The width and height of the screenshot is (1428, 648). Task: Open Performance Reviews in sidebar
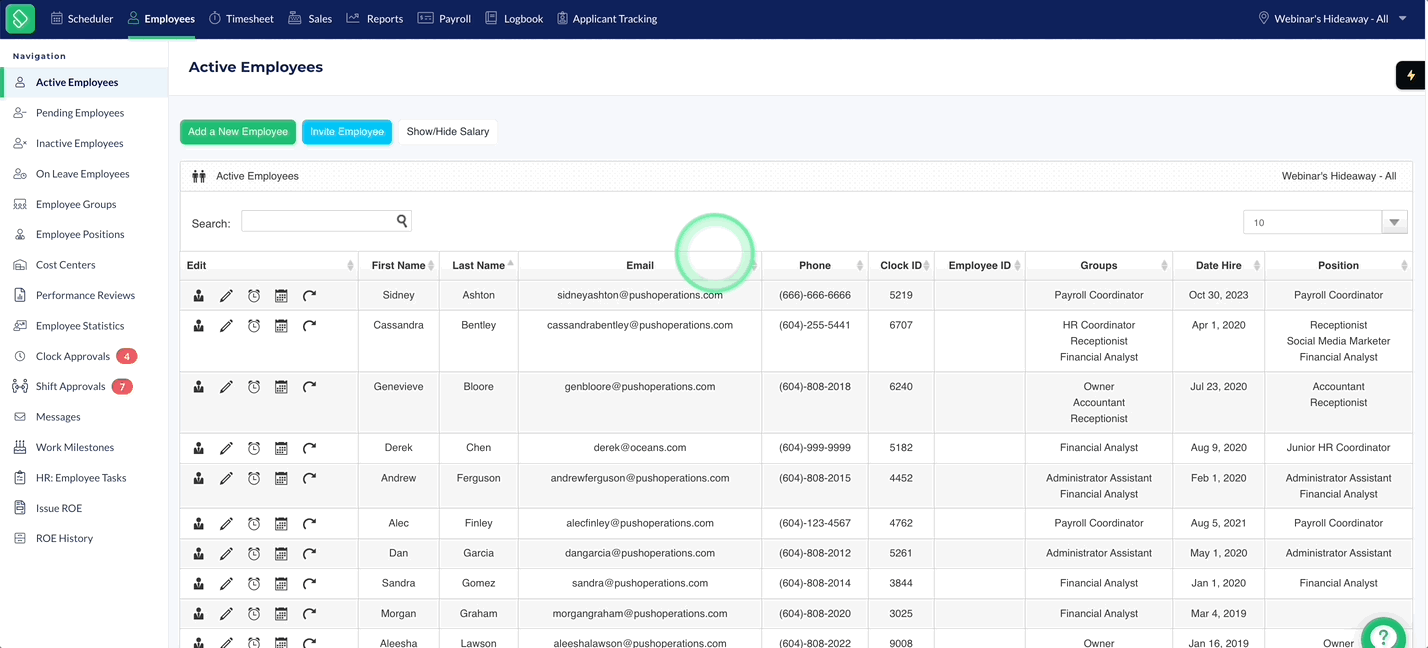tap(84, 295)
